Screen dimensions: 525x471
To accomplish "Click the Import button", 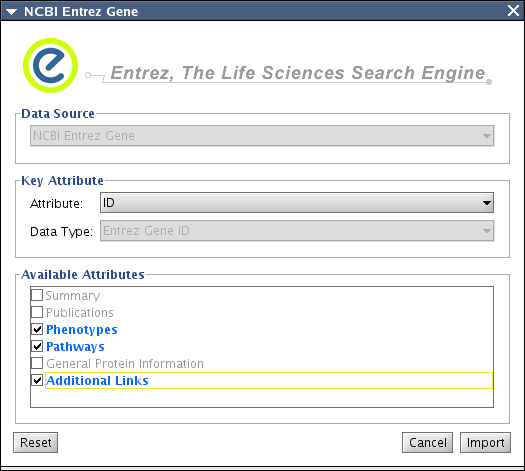I will pos(485,443).
